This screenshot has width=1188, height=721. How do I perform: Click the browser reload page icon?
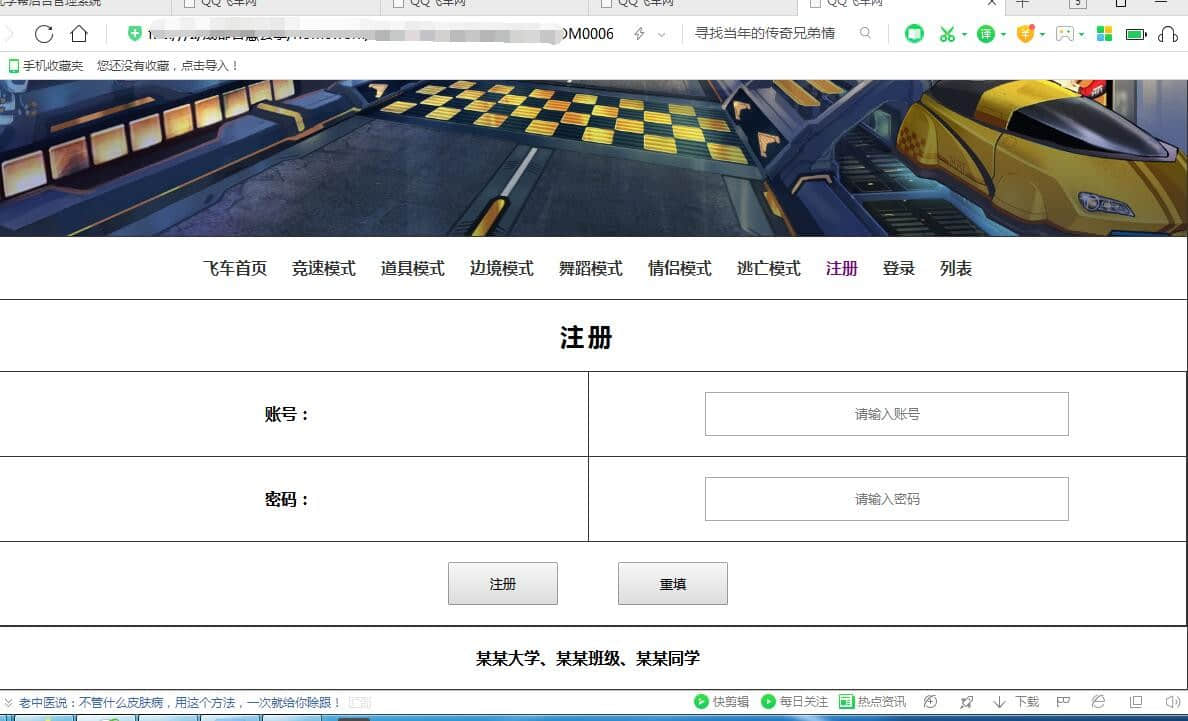point(44,34)
